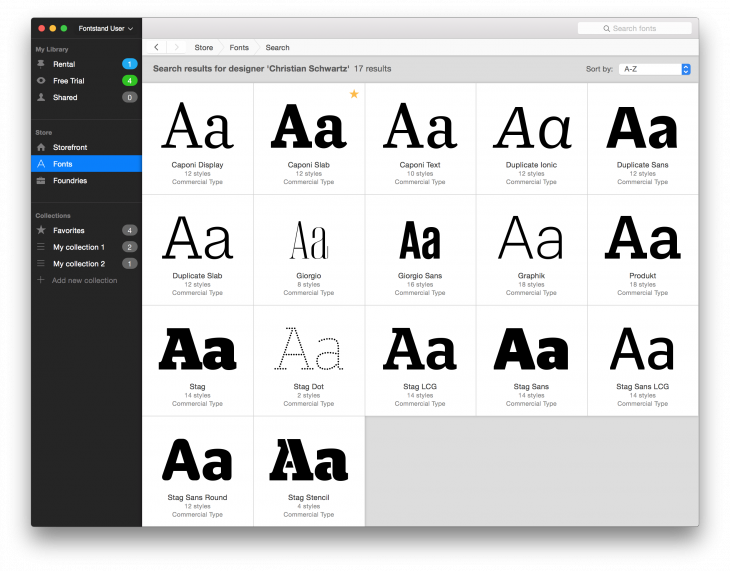This screenshot has width=730, height=571.
Task: Open My collection 1 in sidebar
Action: [x=78, y=247]
